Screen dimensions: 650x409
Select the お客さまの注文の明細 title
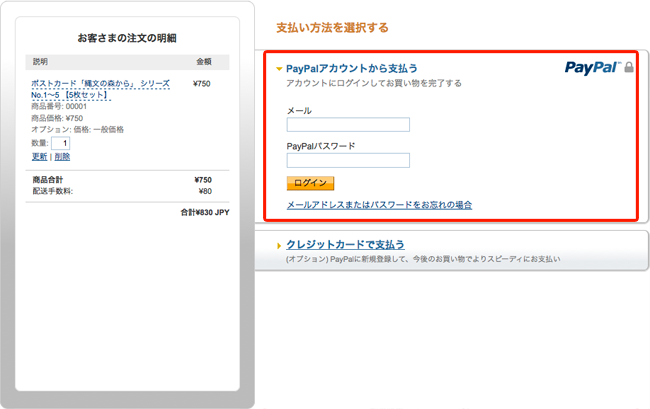(x=127, y=38)
